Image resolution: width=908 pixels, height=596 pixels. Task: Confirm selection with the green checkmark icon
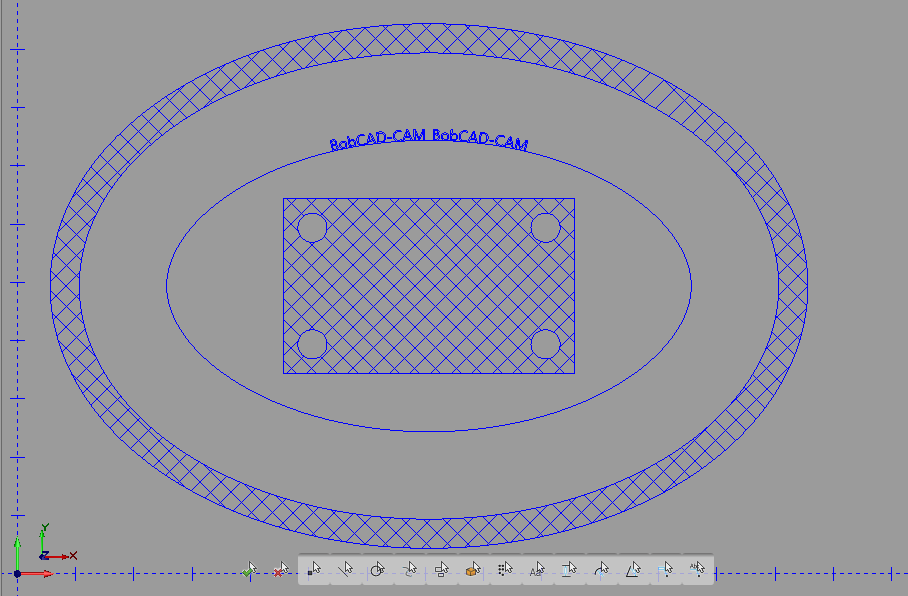click(x=250, y=569)
